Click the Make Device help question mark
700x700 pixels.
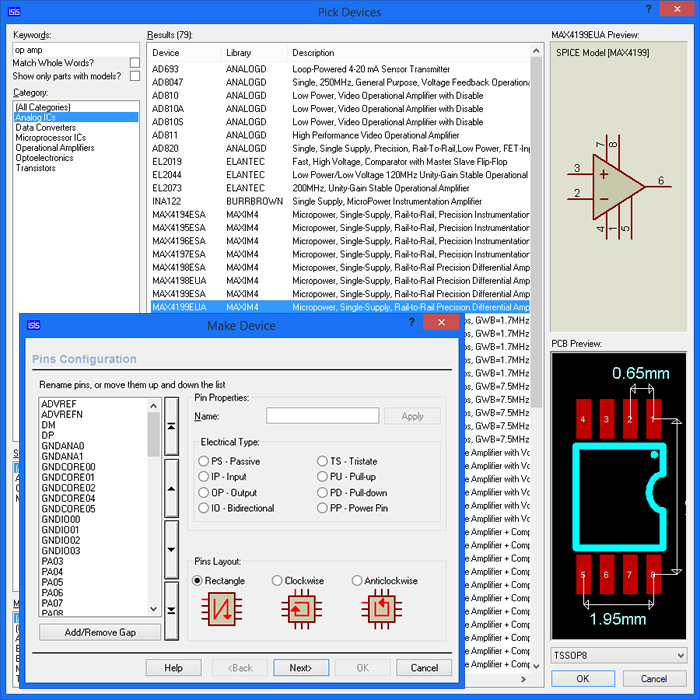[413, 325]
